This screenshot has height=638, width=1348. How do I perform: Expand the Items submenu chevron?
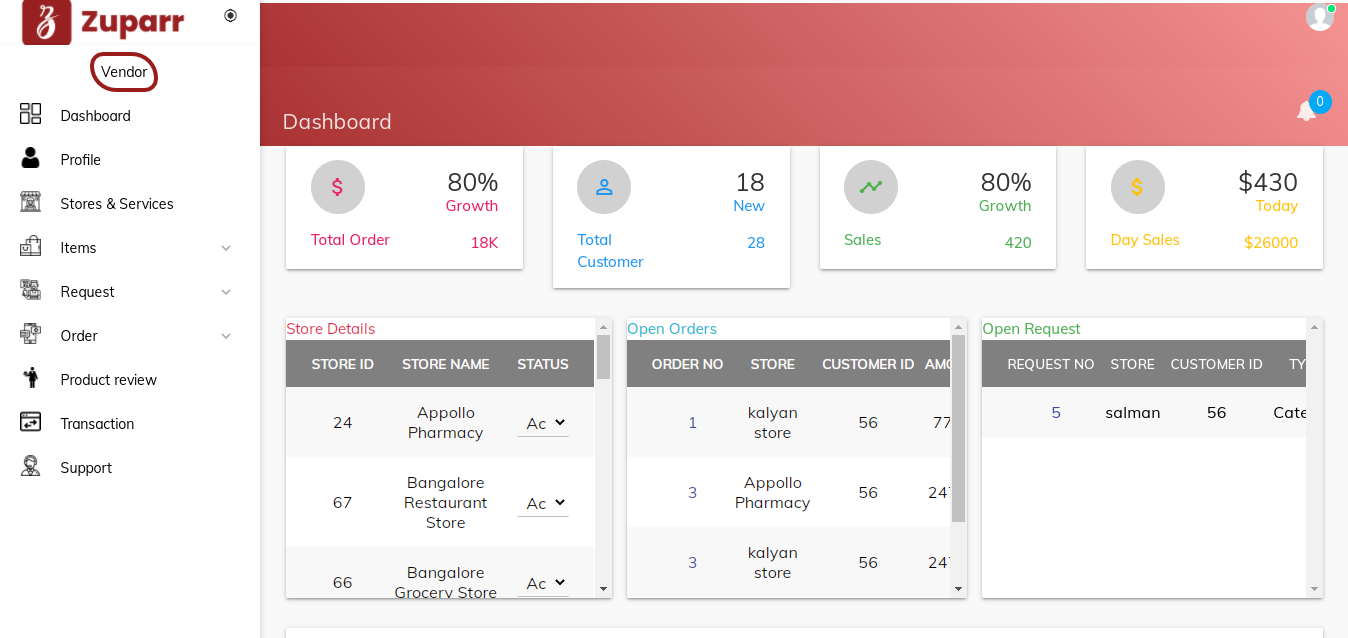[x=226, y=248]
